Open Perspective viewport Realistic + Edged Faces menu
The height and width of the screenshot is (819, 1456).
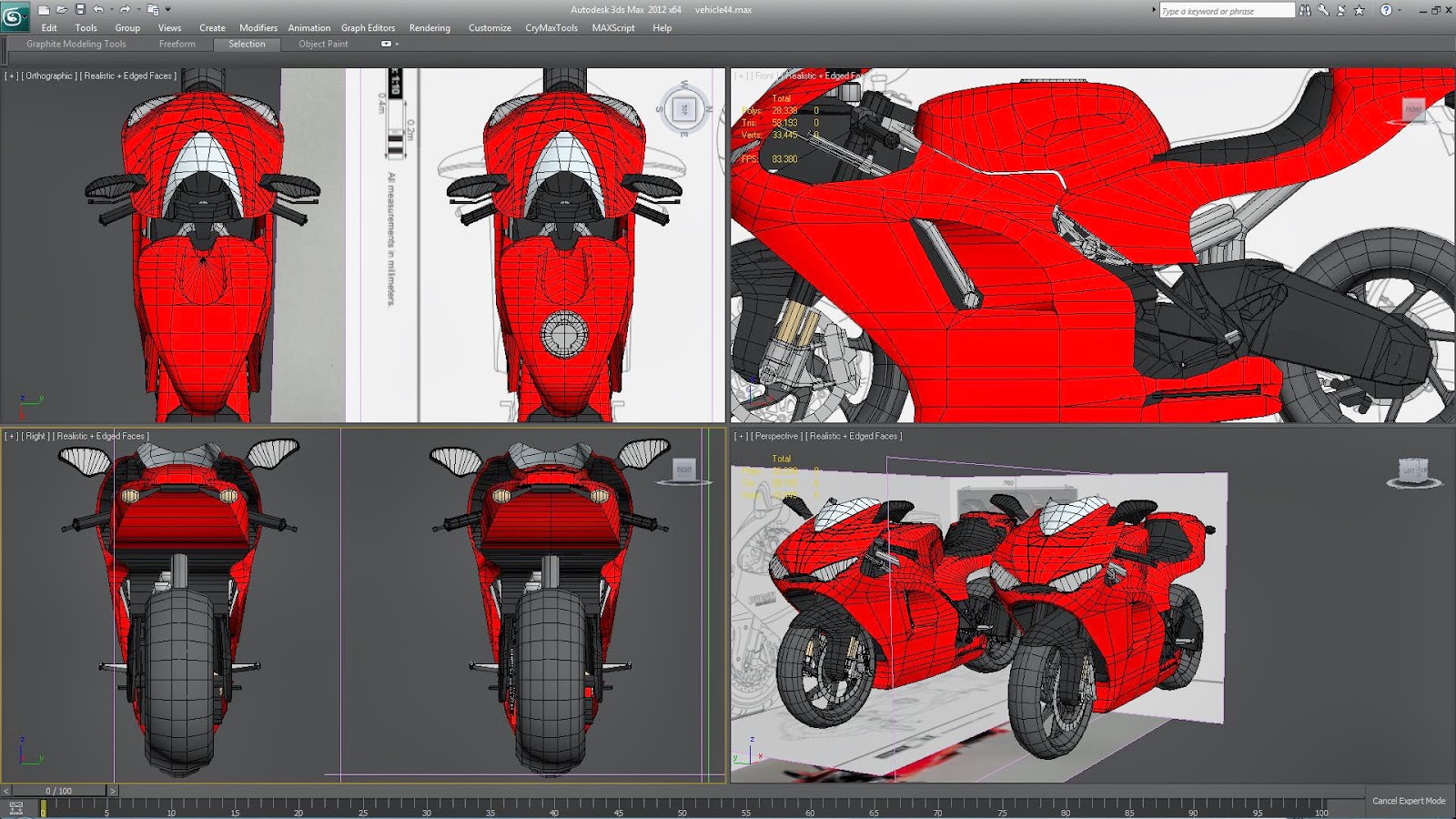tap(854, 437)
